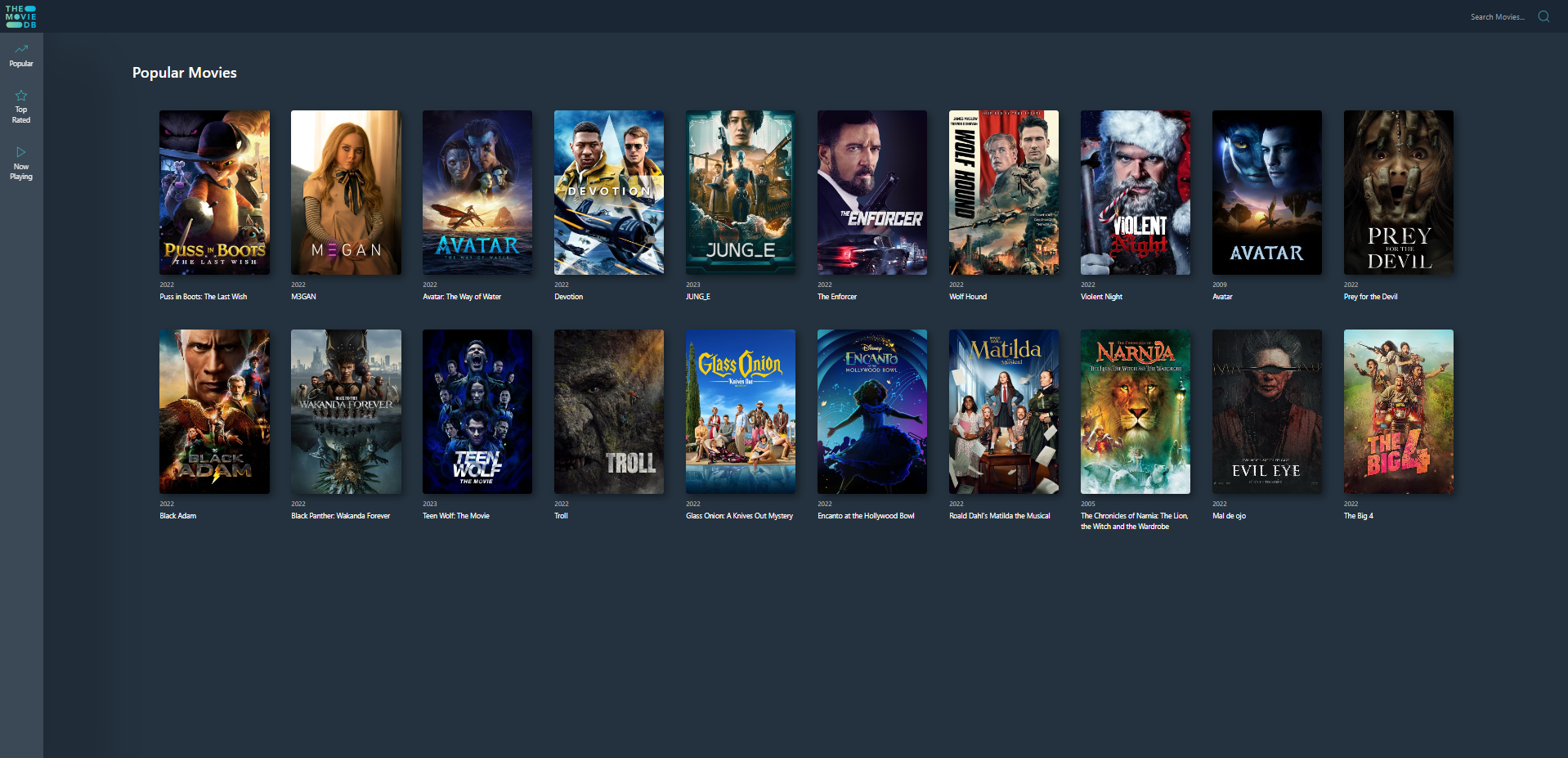Open The Enforcer movie poster
This screenshot has width=1568, height=758.
tap(872, 192)
